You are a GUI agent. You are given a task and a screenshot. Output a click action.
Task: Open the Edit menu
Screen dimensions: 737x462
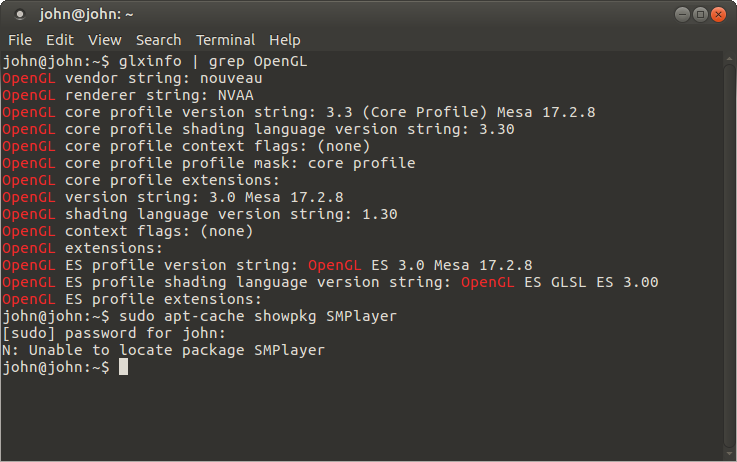pyautogui.click(x=59, y=40)
